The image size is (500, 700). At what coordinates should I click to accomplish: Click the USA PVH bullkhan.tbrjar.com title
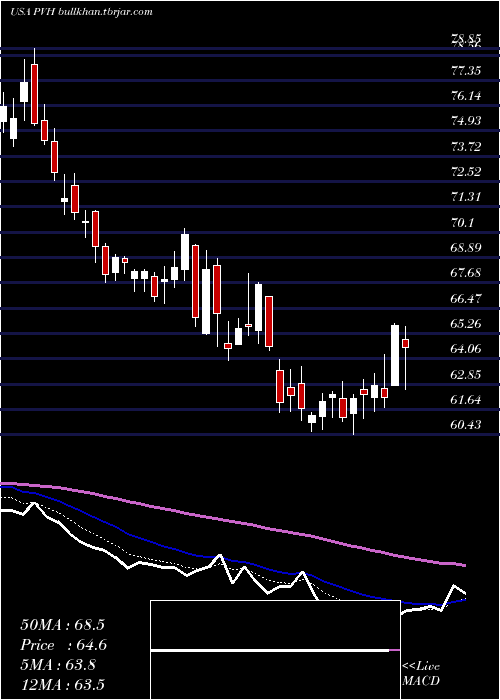pyautogui.click(x=81, y=12)
